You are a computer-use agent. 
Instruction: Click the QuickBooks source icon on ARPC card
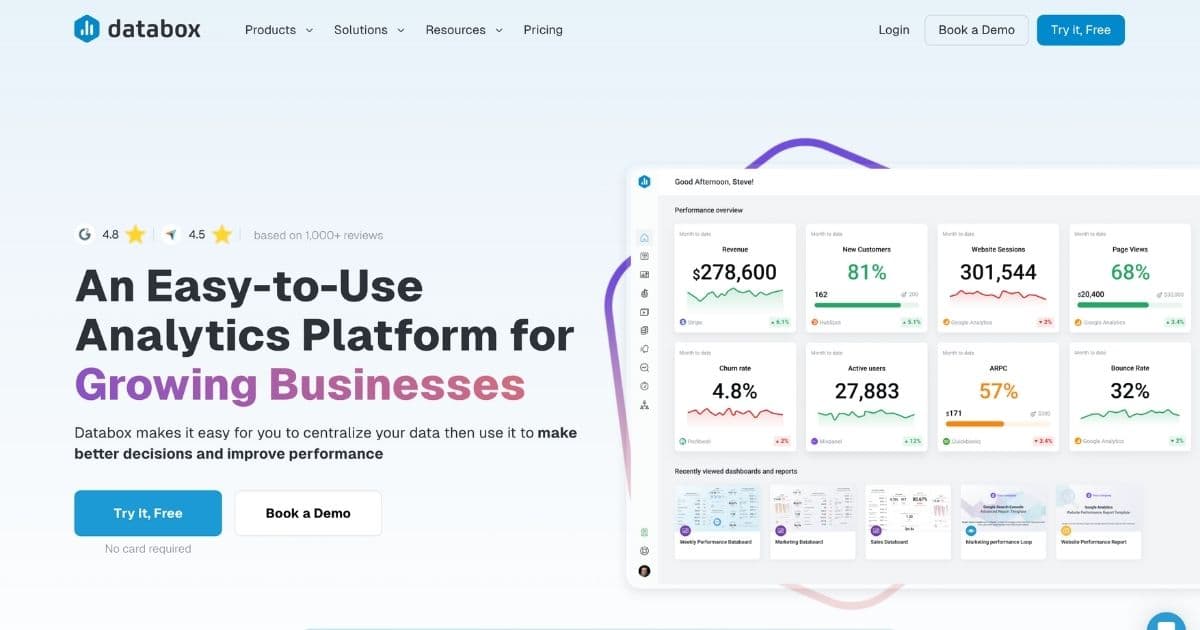coord(946,441)
